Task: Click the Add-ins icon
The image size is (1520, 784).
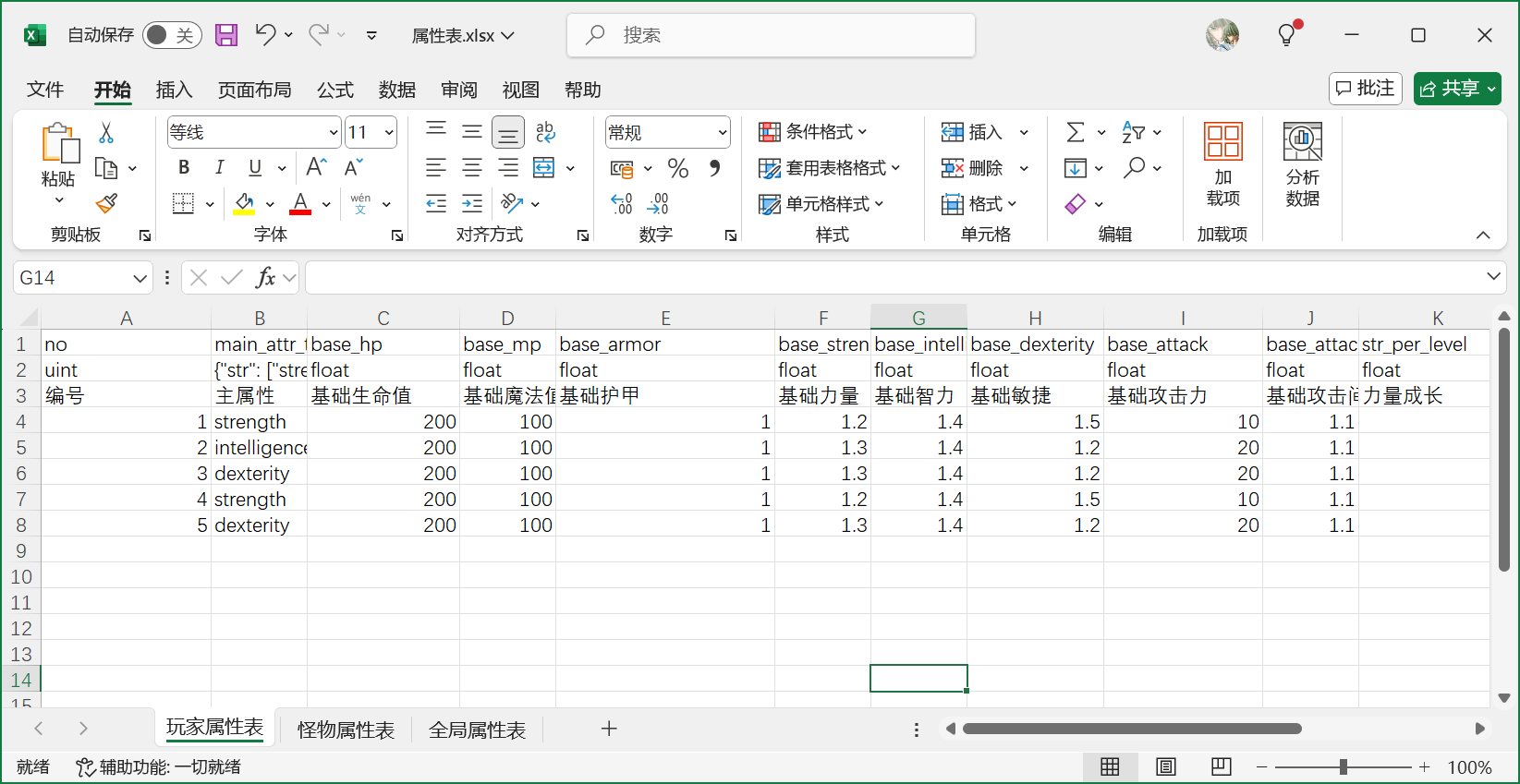Action: click(x=1222, y=164)
